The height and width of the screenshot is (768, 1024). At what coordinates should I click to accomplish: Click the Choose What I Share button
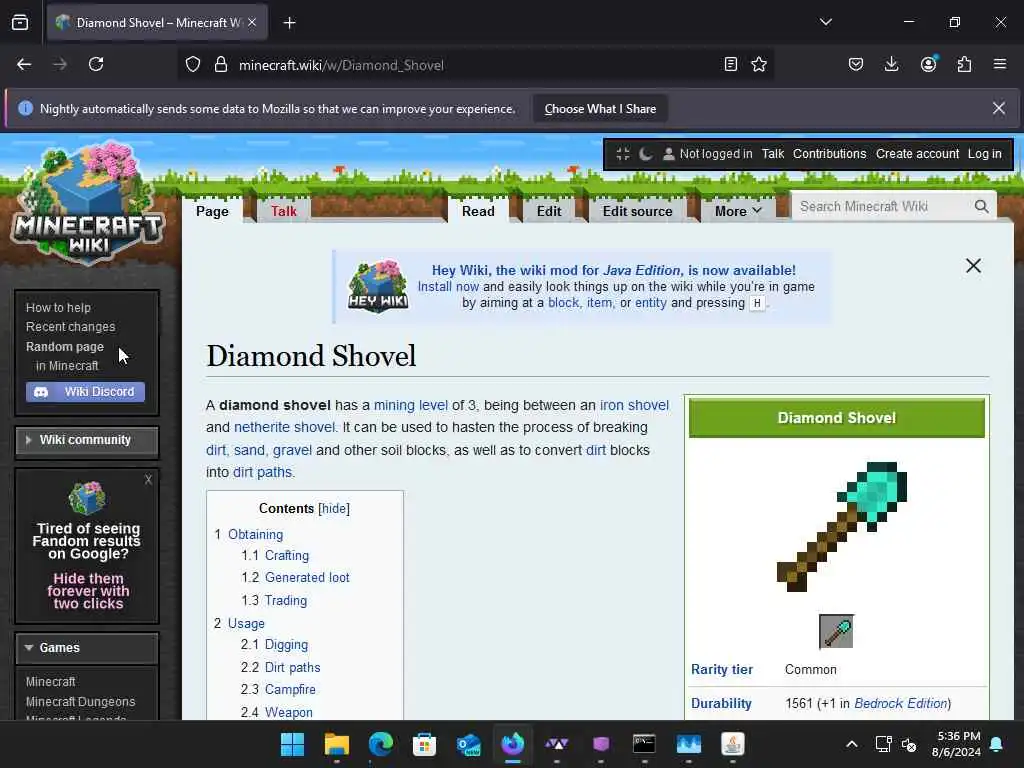[x=600, y=109]
